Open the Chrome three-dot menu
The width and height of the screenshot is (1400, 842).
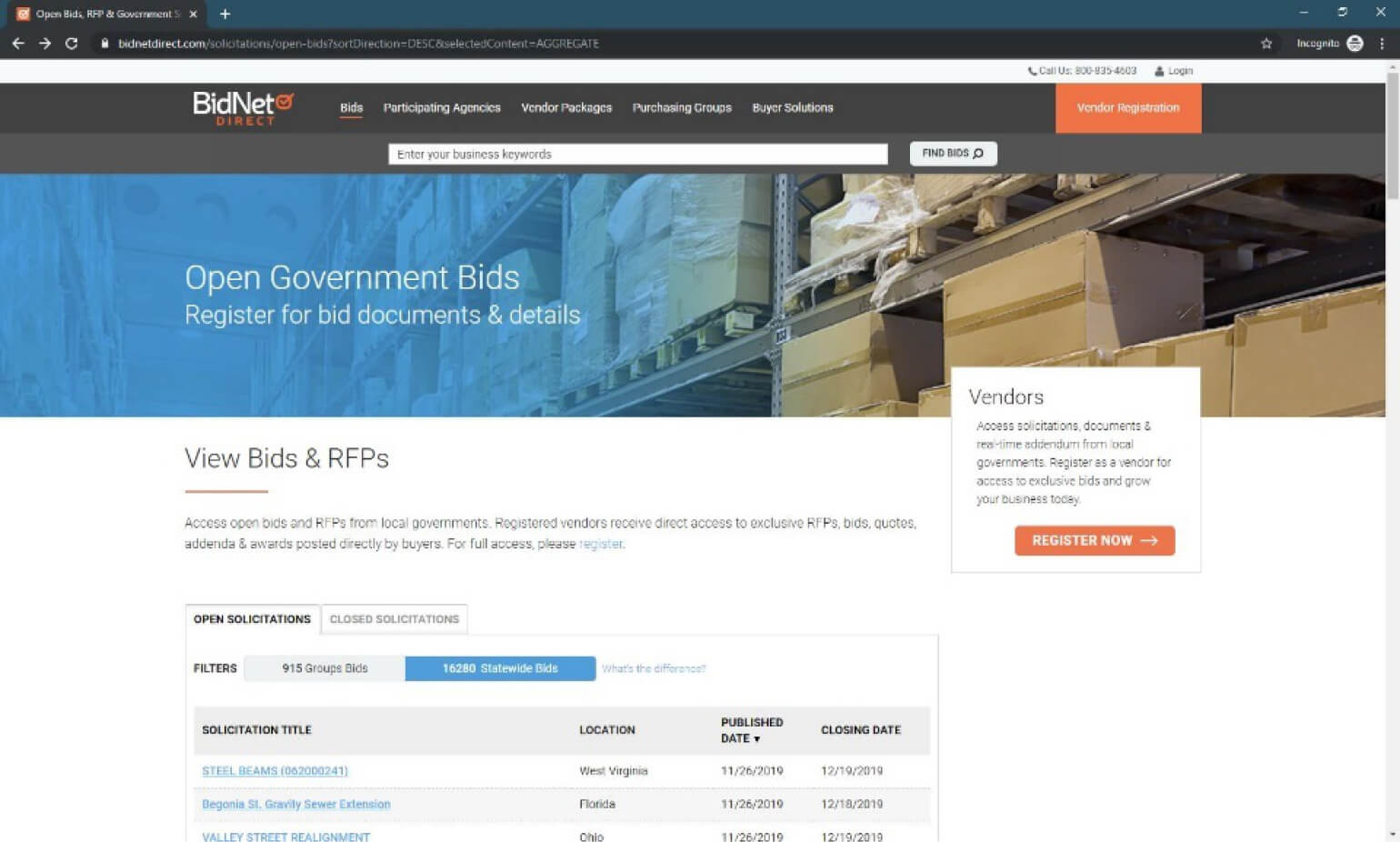(x=1382, y=43)
